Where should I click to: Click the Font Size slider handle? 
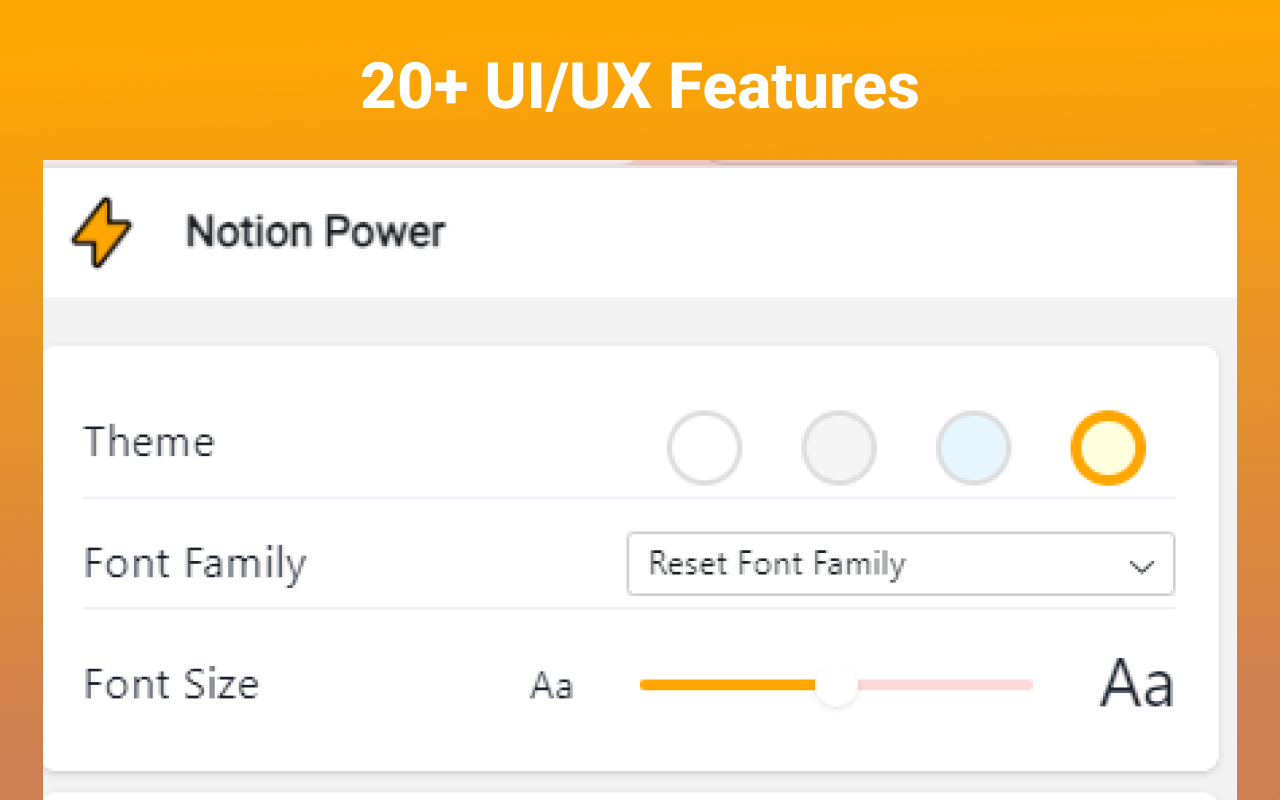[x=836, y=685]
